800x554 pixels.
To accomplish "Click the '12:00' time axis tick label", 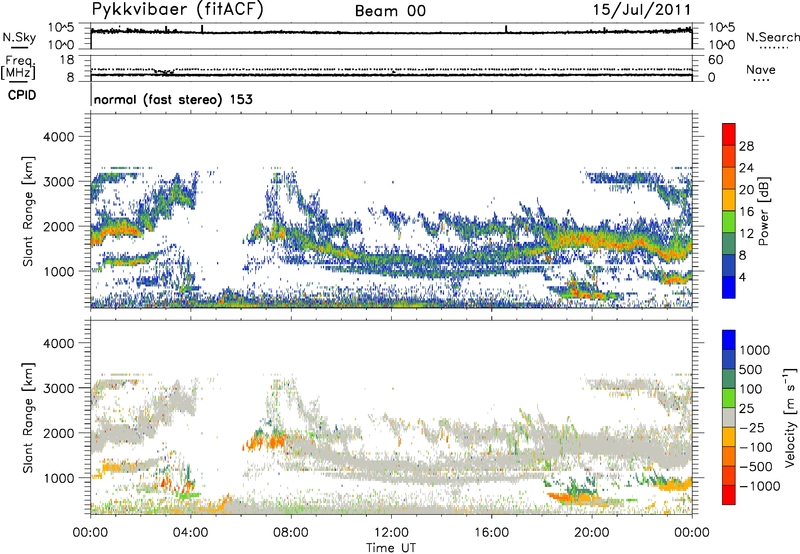I will point(391,533).
